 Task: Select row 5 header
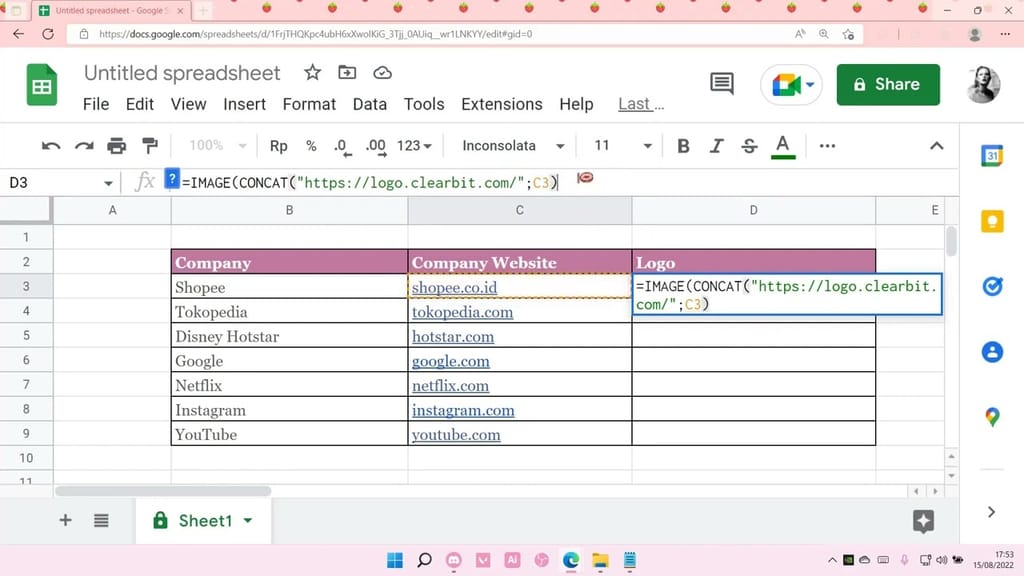click(x=26, y=336)
